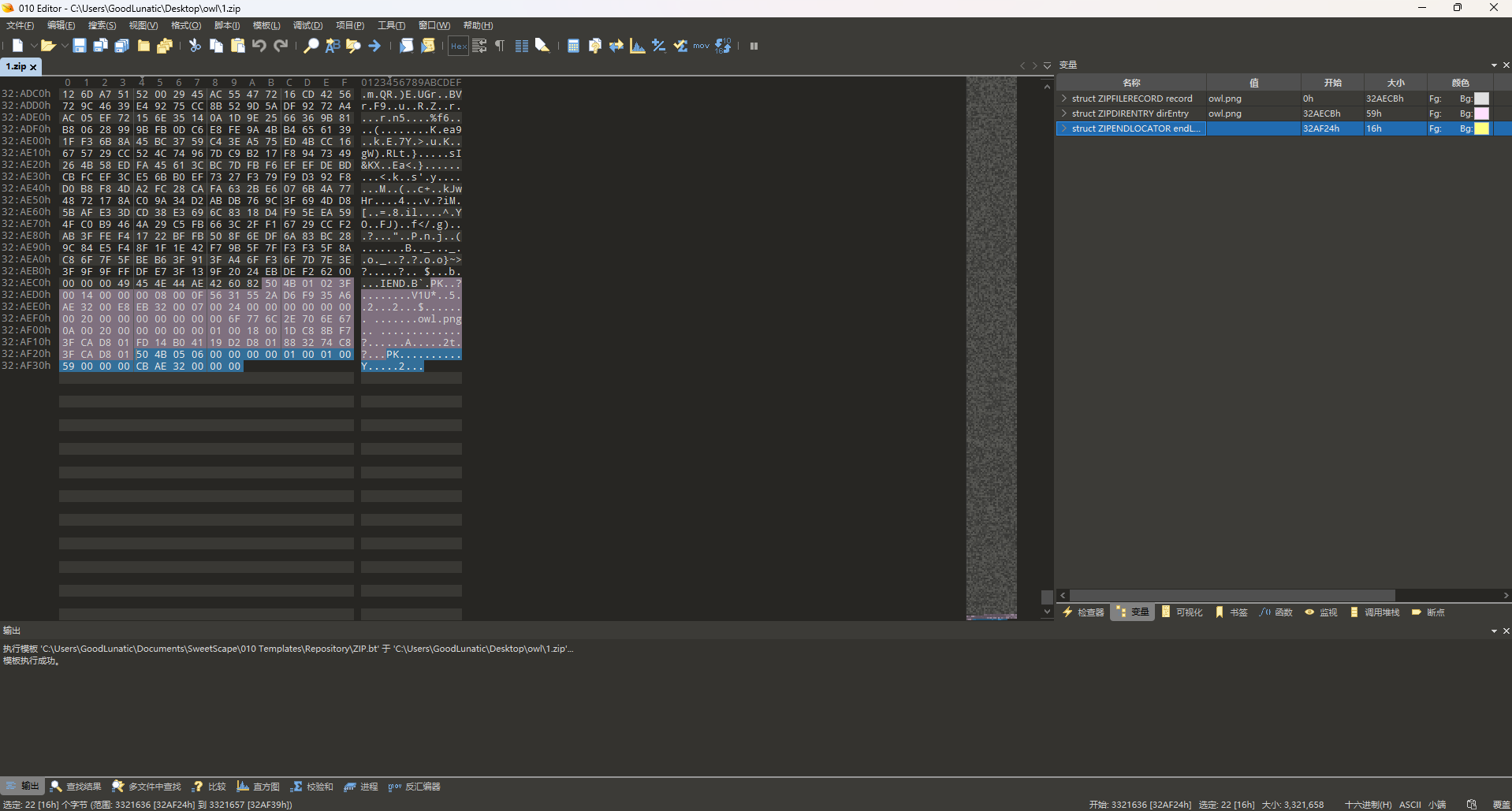Open the 直方图 bottom tab
This screenshot has width=1512, height=811.
(x=259, y=787)
